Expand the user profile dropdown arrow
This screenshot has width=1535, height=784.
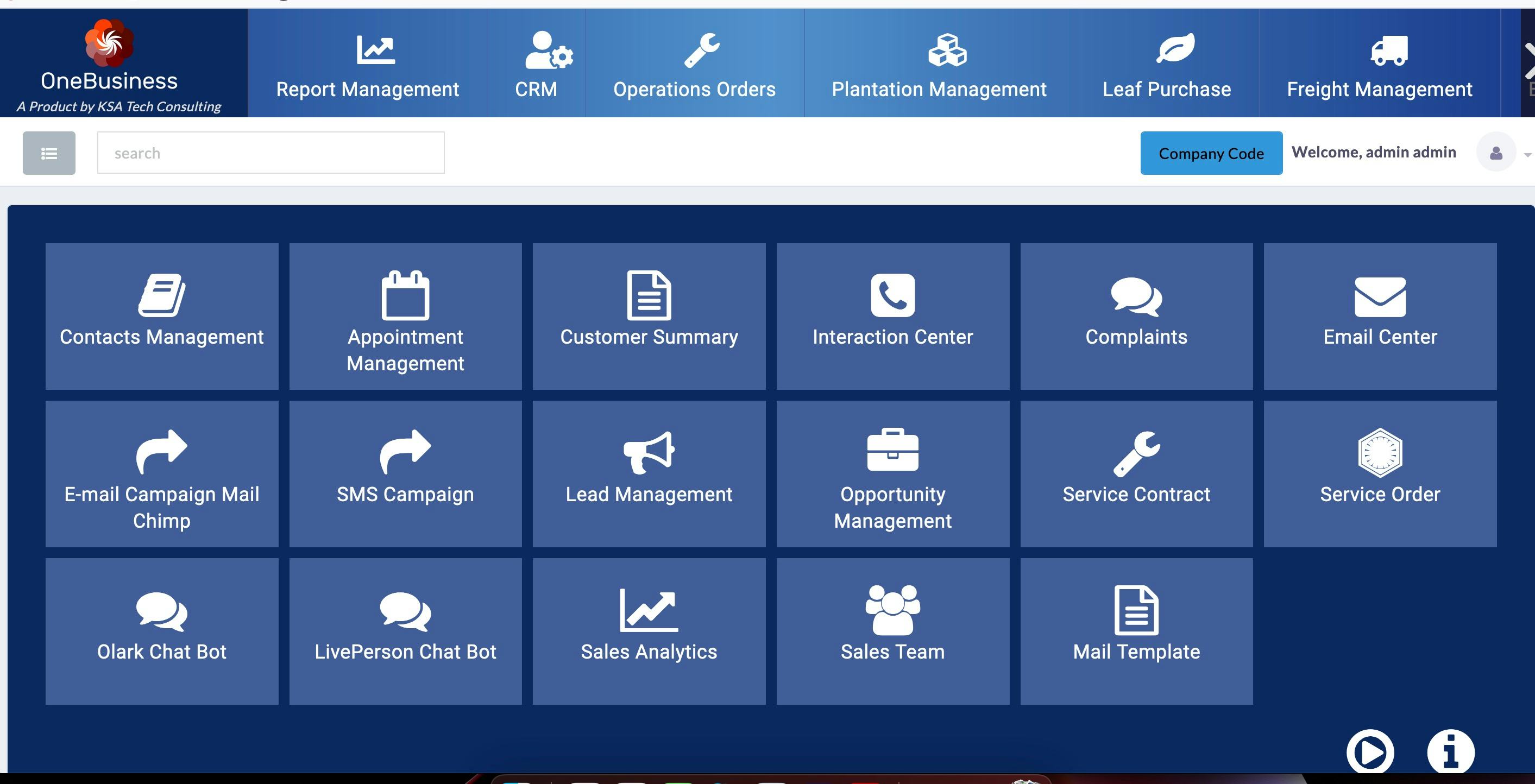[1527, 154]
